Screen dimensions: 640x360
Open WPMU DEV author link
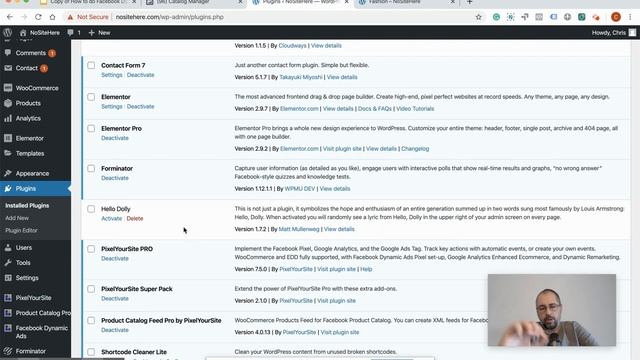tap(300, 189)
